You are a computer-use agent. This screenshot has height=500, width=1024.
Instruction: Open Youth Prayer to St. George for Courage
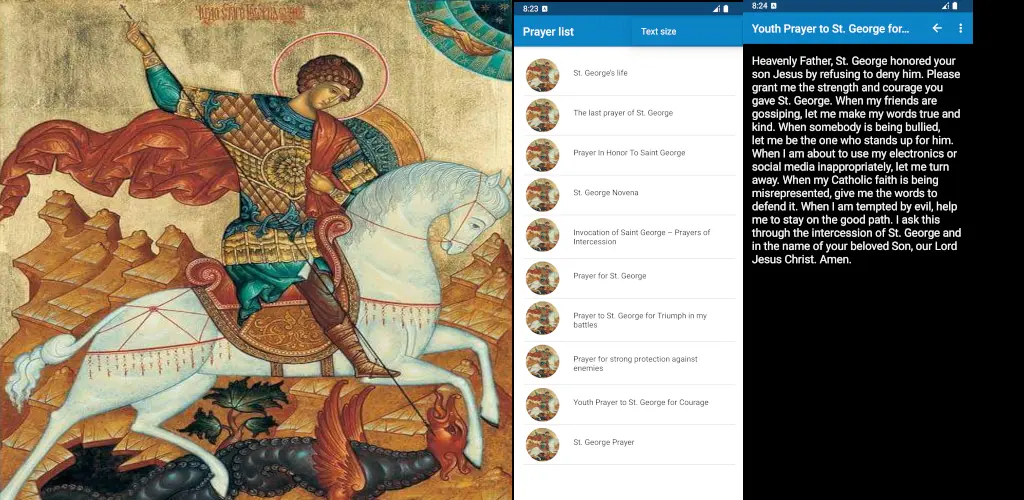(x=630, y=403)
